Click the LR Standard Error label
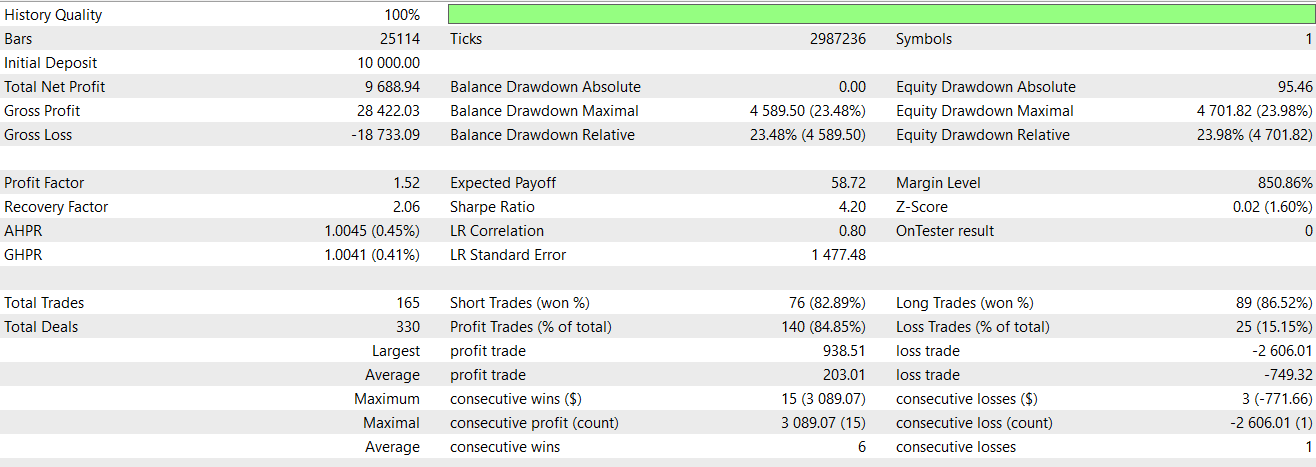Viewport: 1316px width, 467px height. coord(508,255)
